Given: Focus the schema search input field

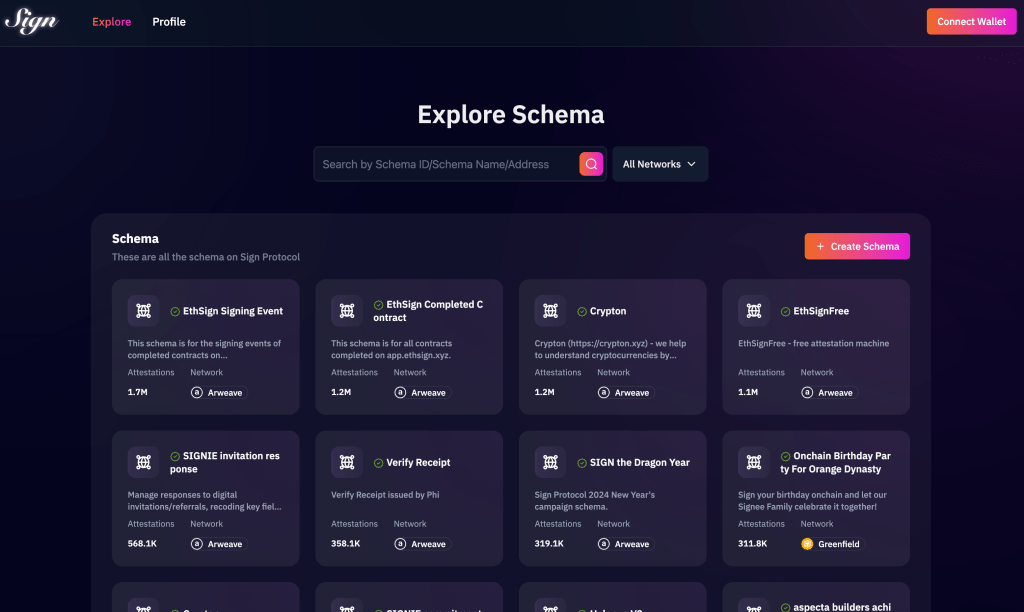Looking at the screenshot, I should point(447,164).
